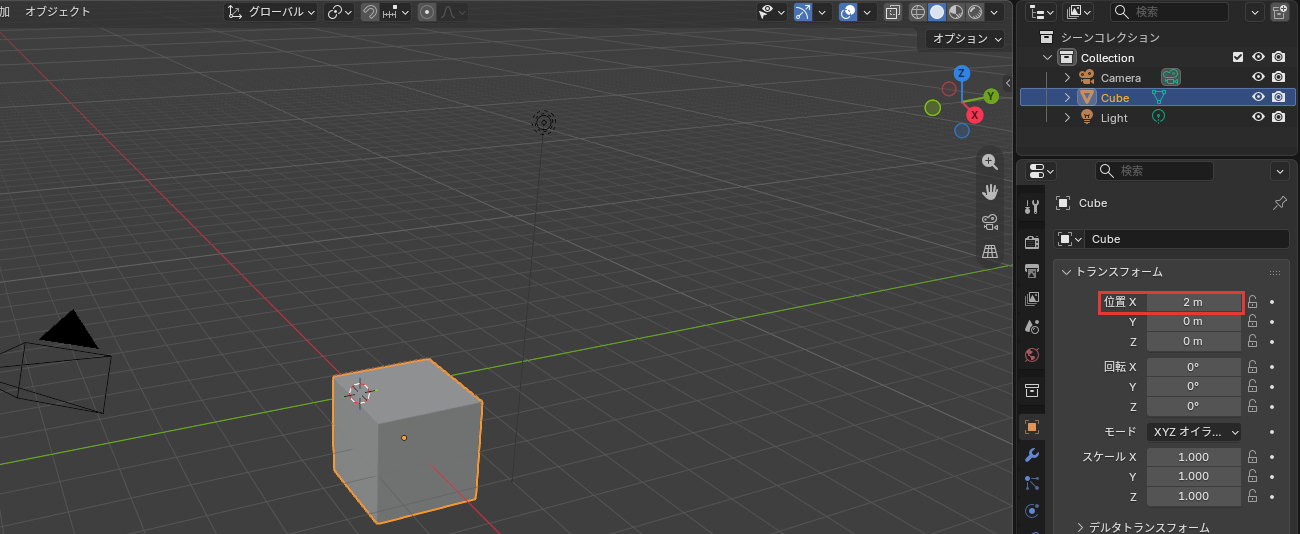Viewport: 1300px width, 534px height.
Task: Click the Scale X value field
Action: pyautogui.click(x=1194, y=457)
